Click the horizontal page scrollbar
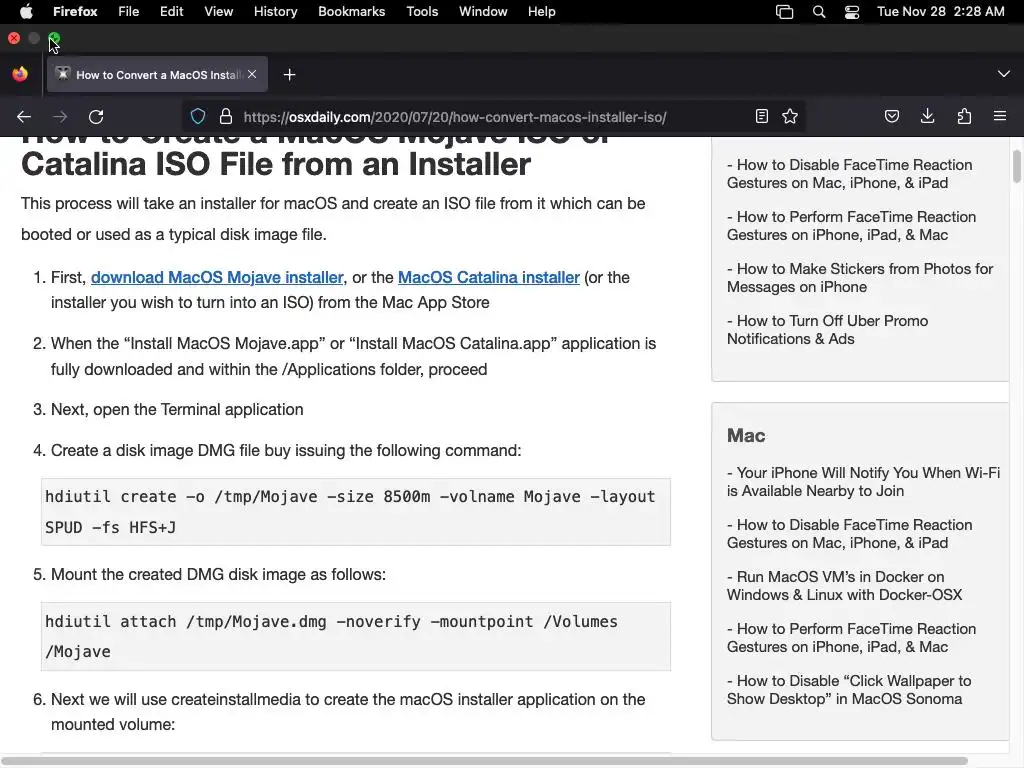 pyautogui.click(x=485, y=761)
